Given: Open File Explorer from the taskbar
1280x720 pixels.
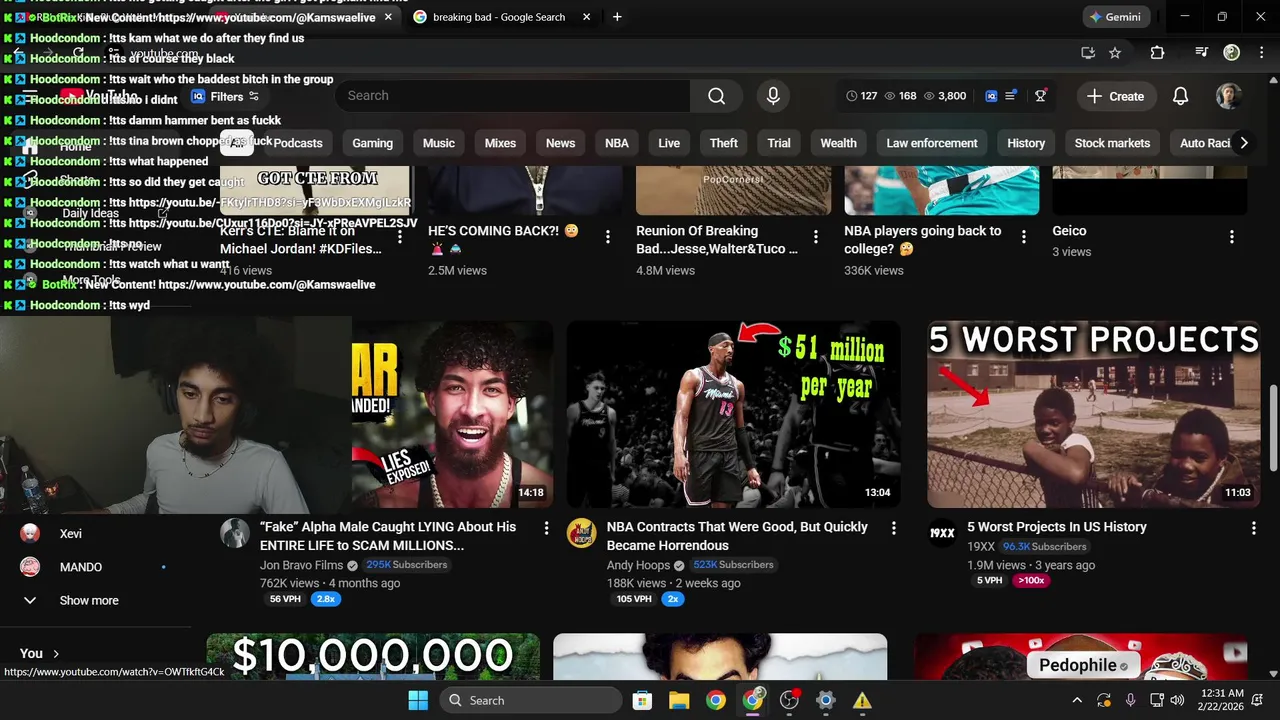Looking at the screenshot, I should [679, 700].
